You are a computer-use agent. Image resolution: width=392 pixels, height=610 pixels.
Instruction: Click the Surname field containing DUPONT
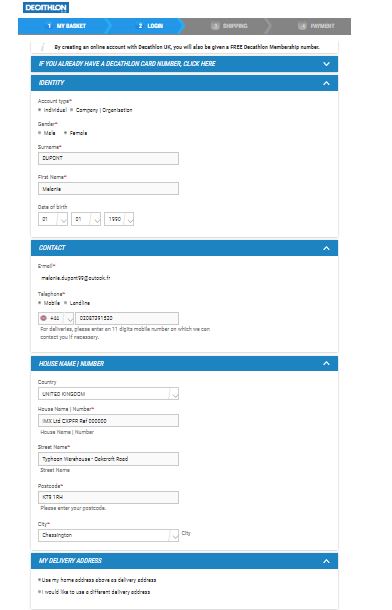108,158
